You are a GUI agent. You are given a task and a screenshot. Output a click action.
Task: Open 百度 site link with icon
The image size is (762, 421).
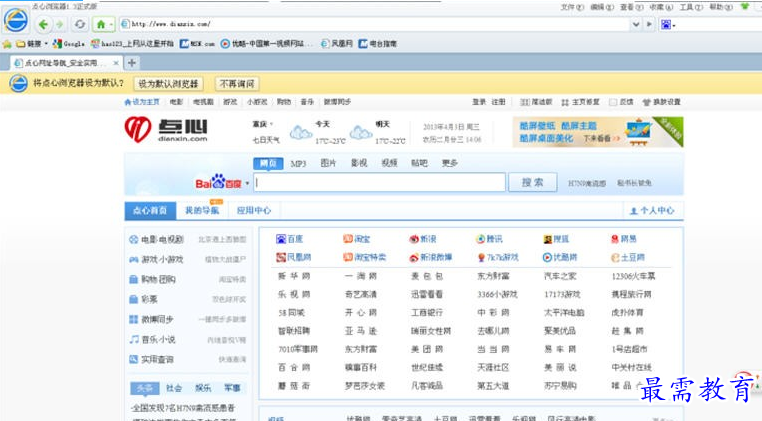coord(290,239)
